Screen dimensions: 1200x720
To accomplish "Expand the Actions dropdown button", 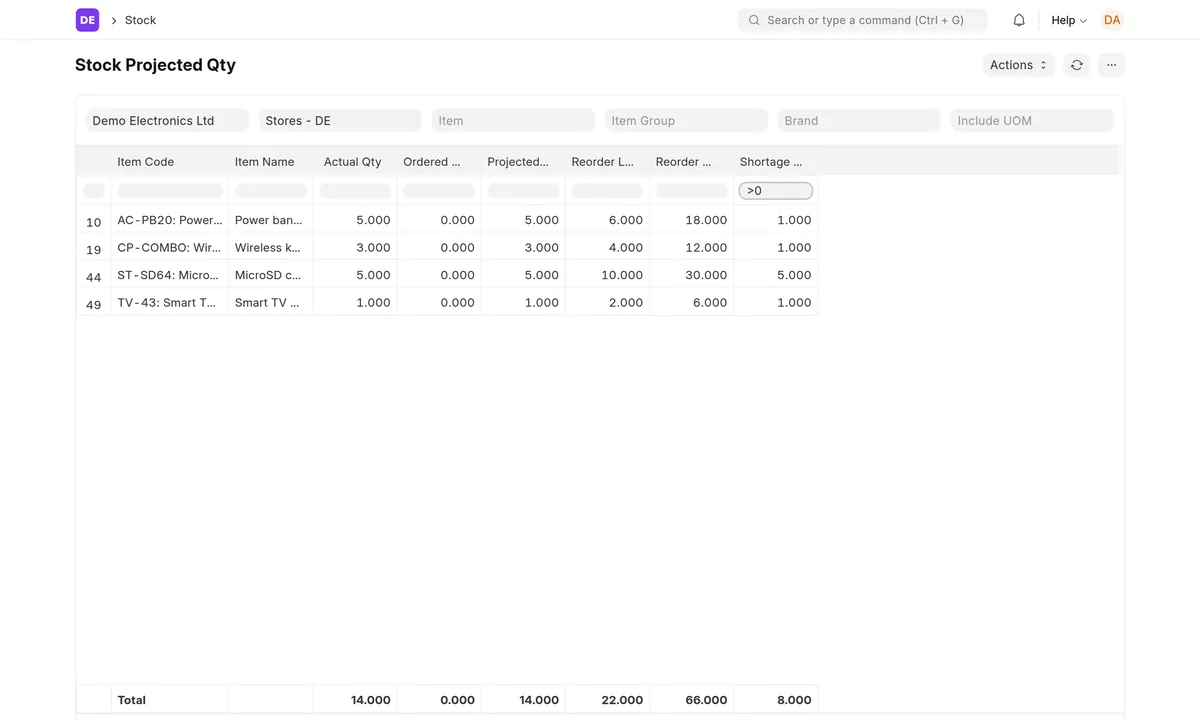I will pos(1018,65).
